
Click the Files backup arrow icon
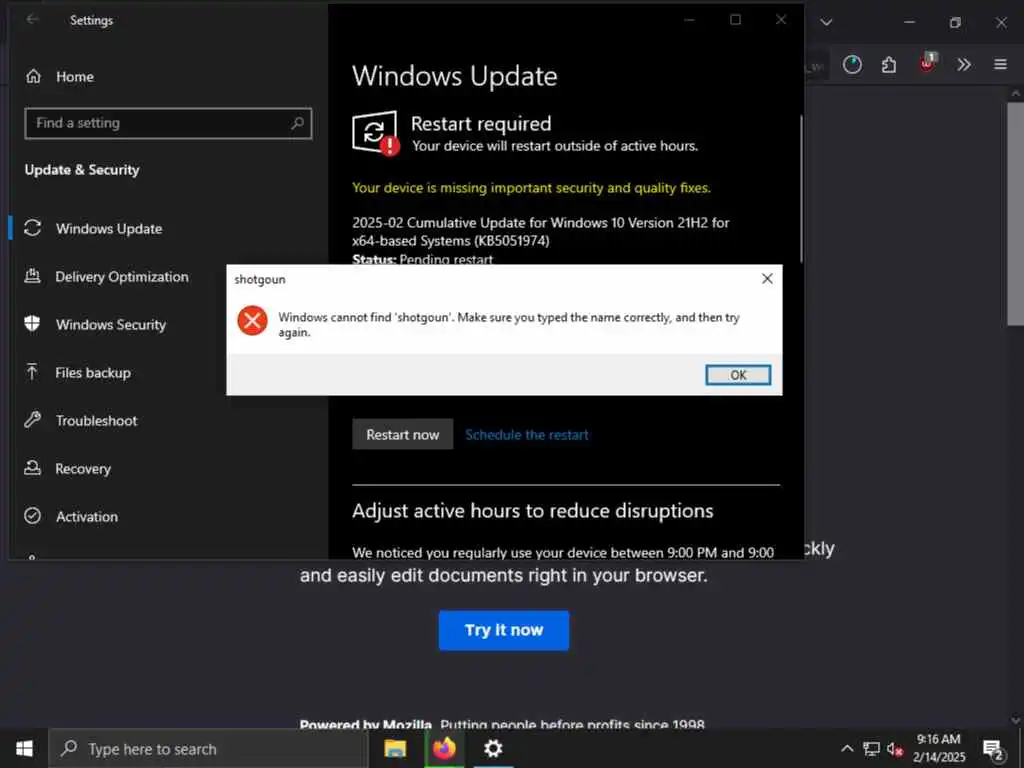point(32,372)
